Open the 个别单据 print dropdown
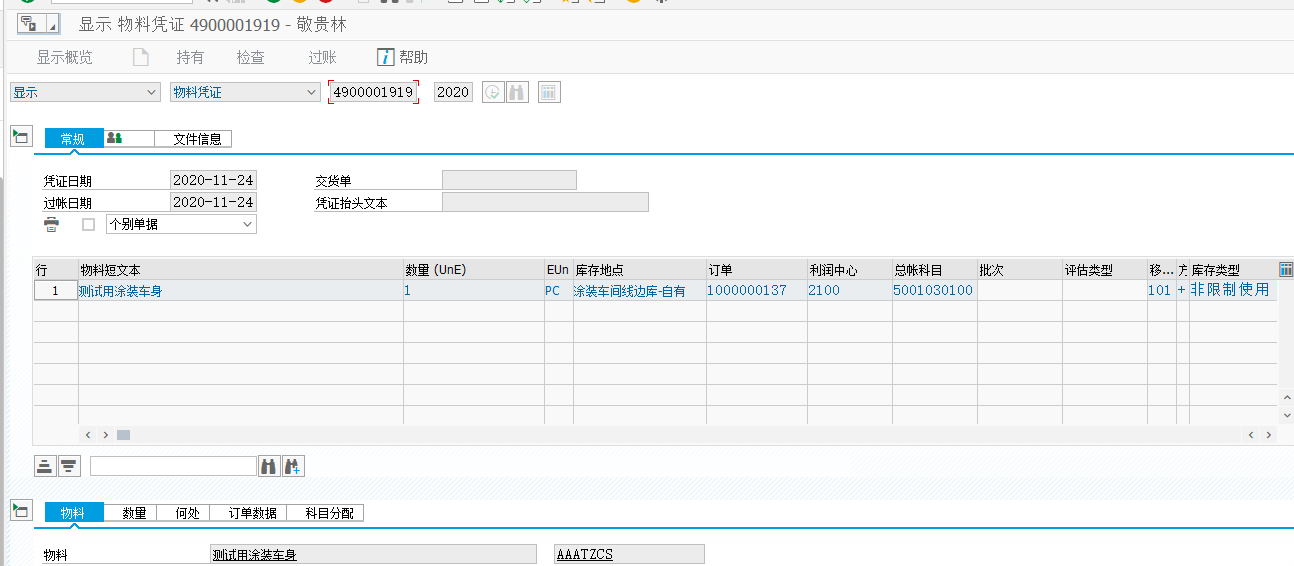The width and height of the screenshot is (1294, 566). coord(182,224)
